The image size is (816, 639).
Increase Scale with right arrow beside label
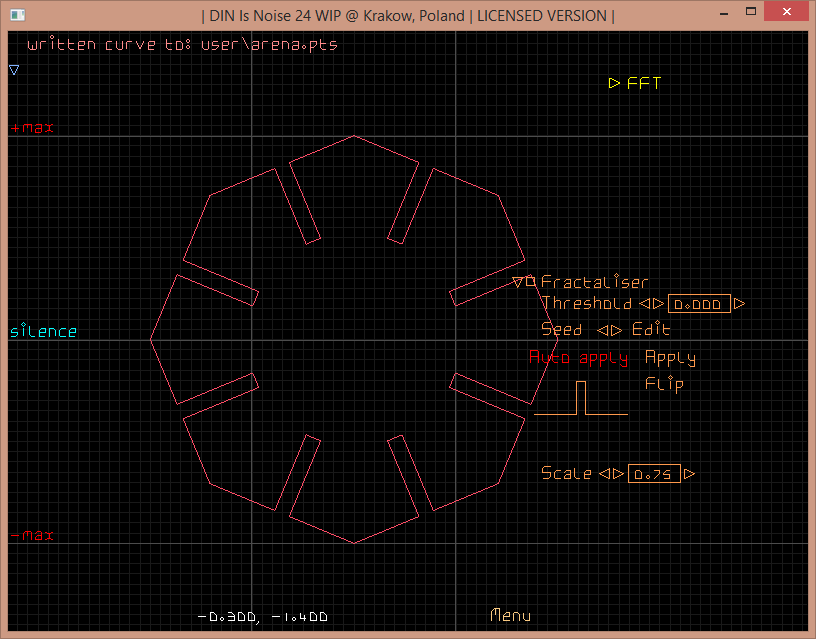click(618, 474)
